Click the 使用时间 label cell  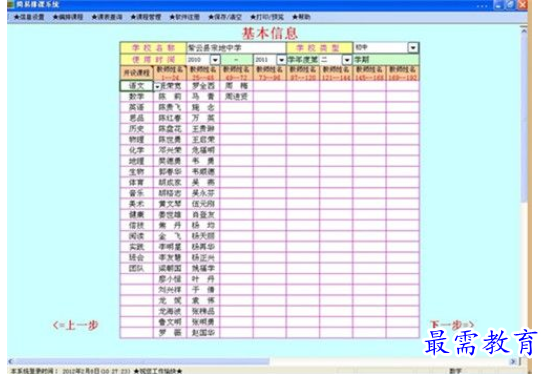coord(153,60)
